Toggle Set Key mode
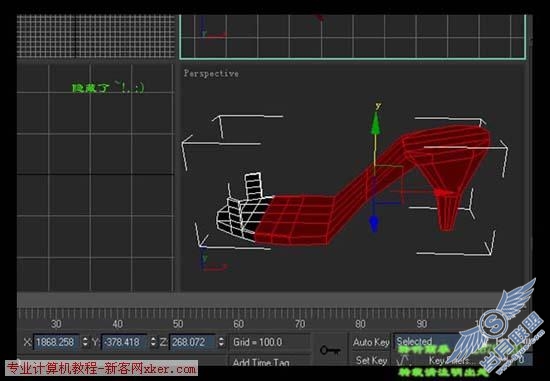The height and width of the screenshot is (381, 550). click(371, 360)
